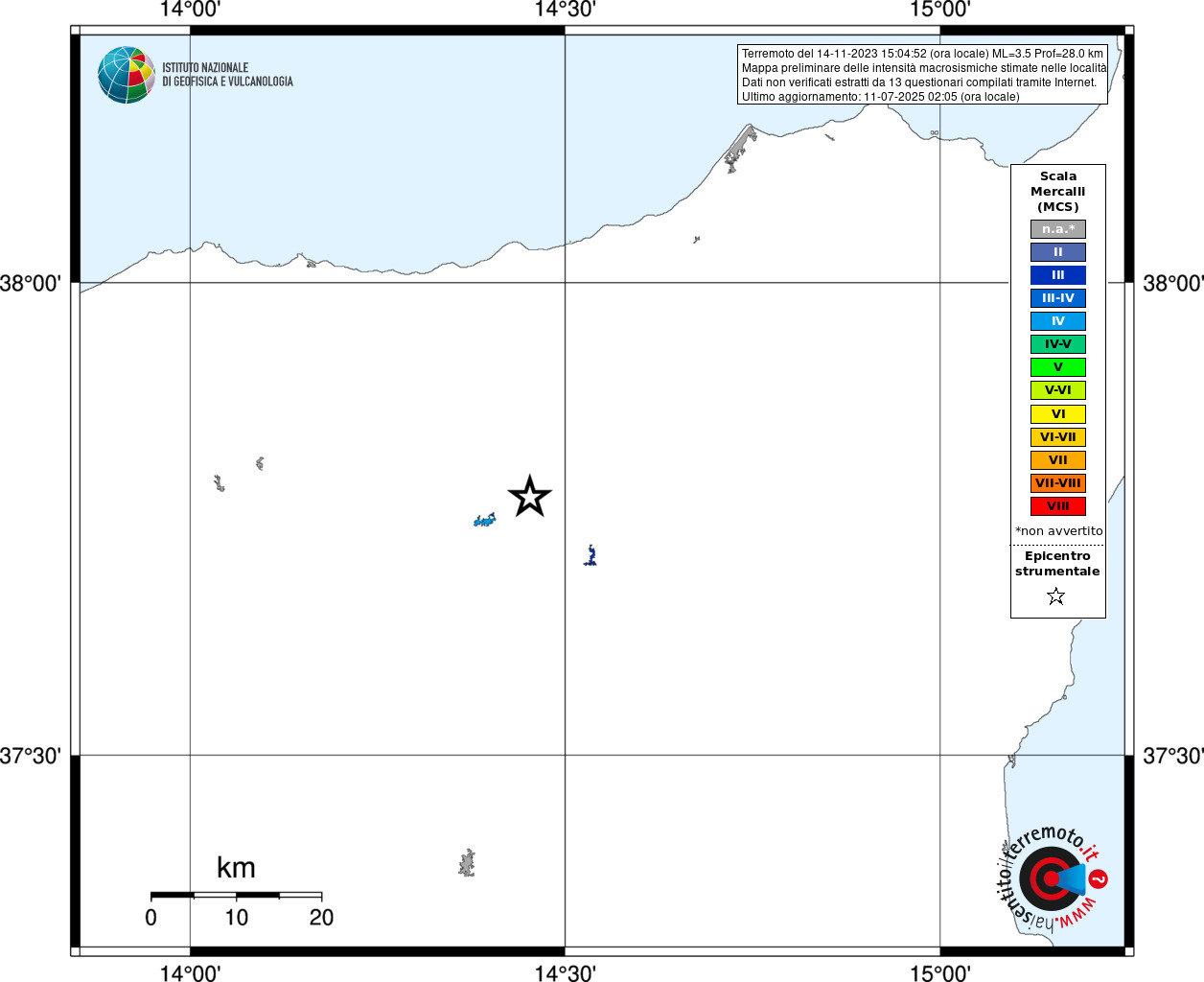Click the 'Mappa preliminare' info line
The image size is (1204, 982).
pyautogui.click(x=924, y=68)
